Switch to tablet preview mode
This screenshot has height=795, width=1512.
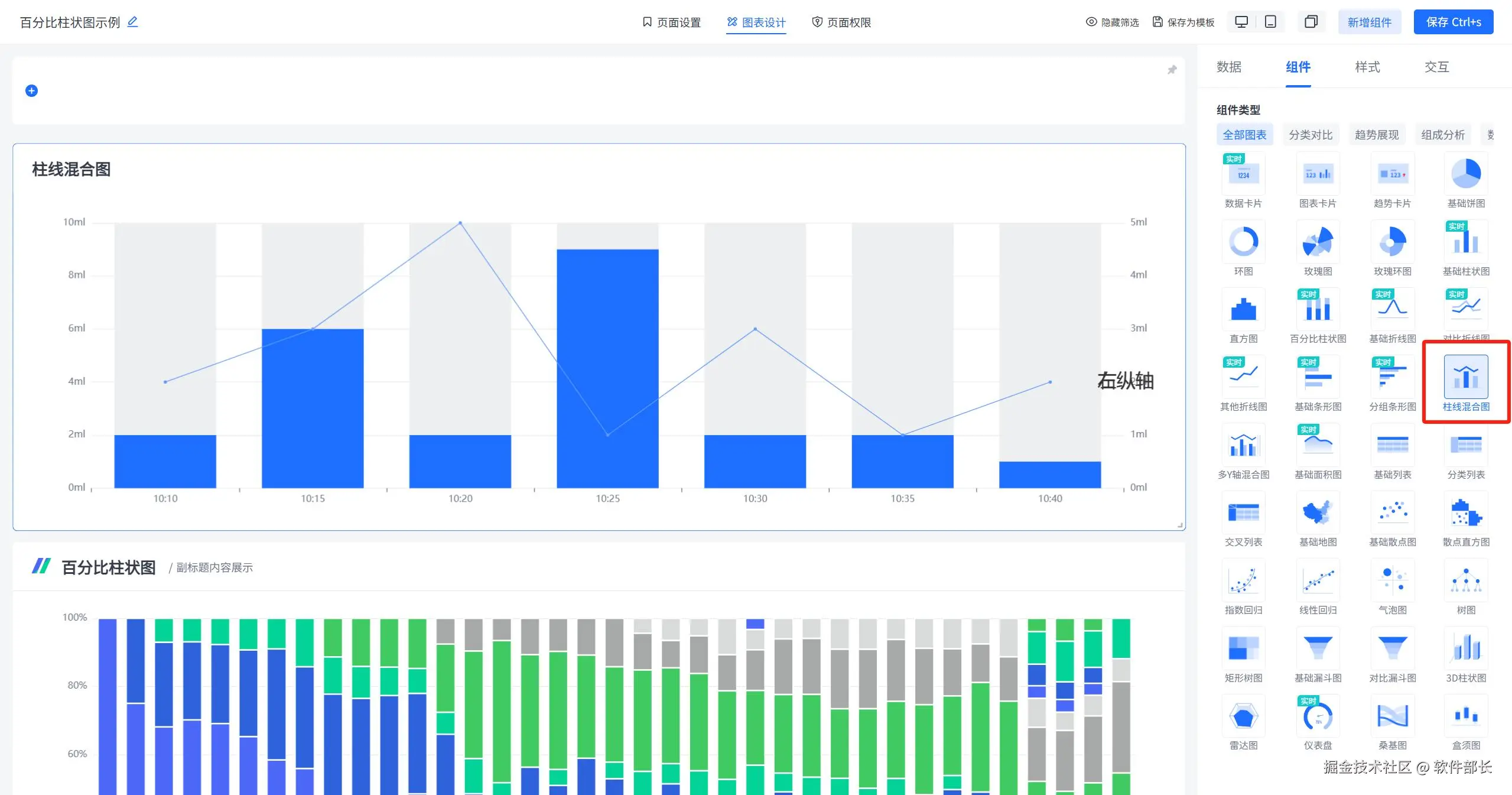1270,22
